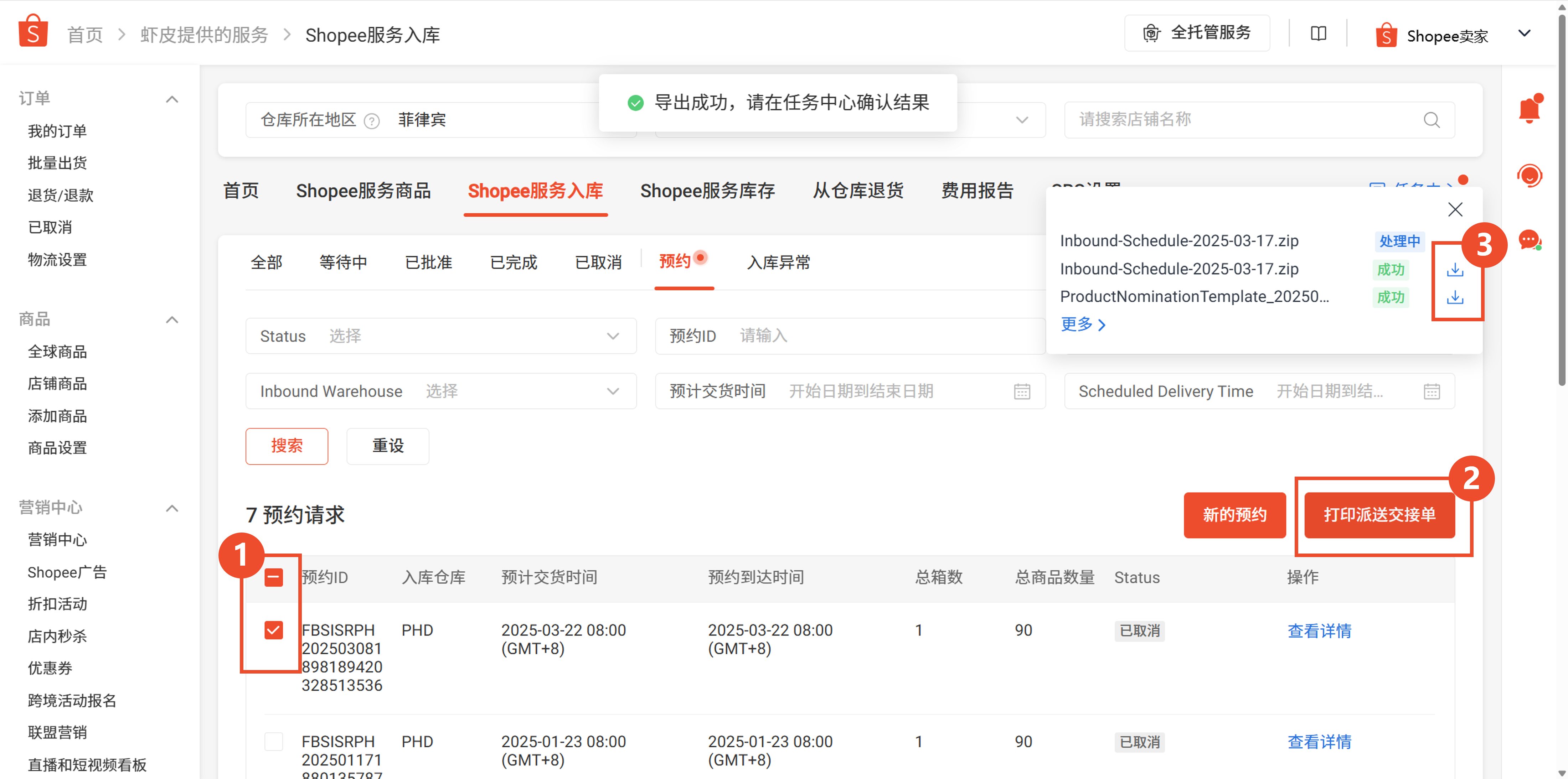
Task: Toggle the select-all checkbox in table header
Action: click(274, 577)
